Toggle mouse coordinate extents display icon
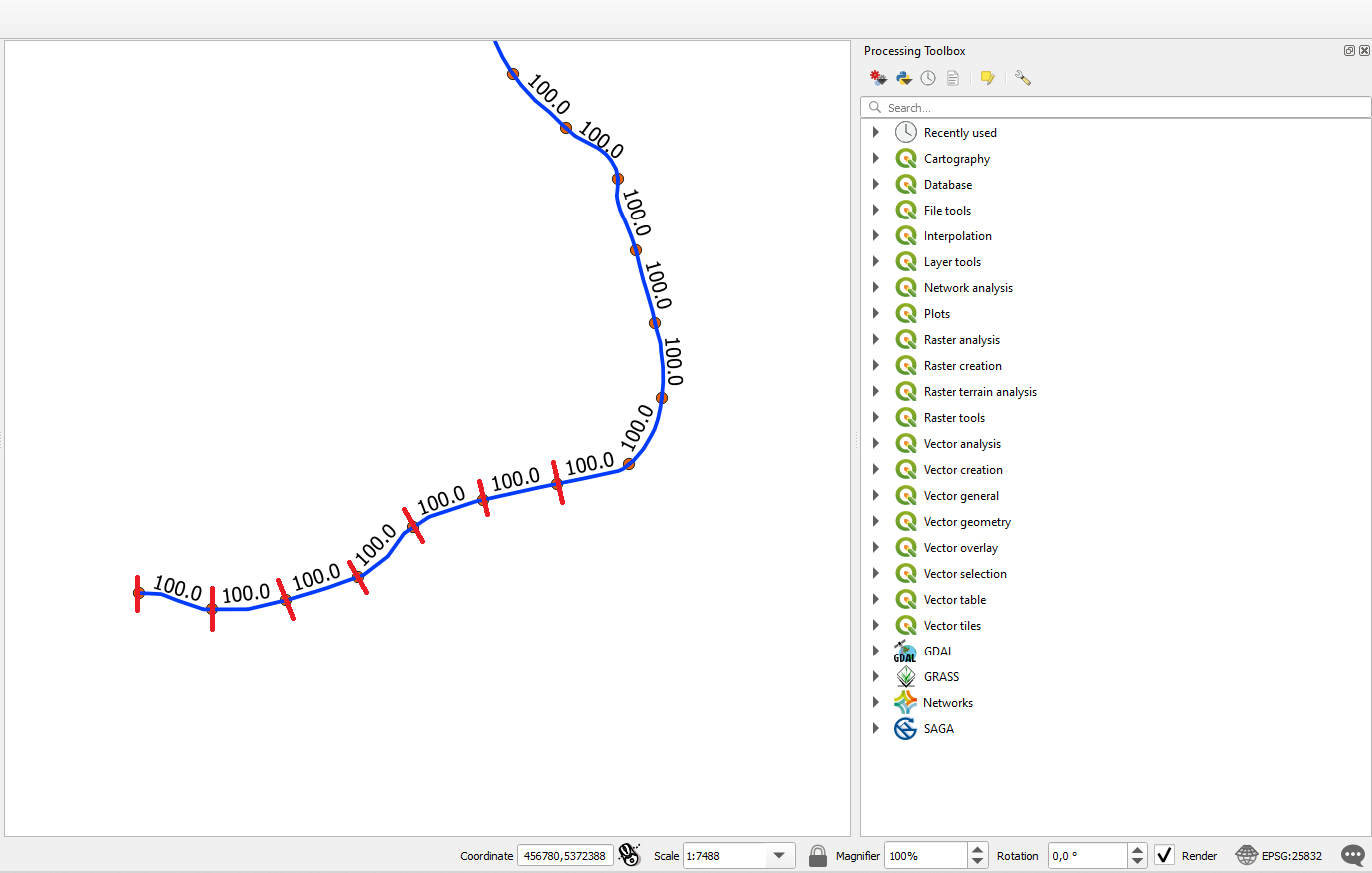 click(629, 855)
